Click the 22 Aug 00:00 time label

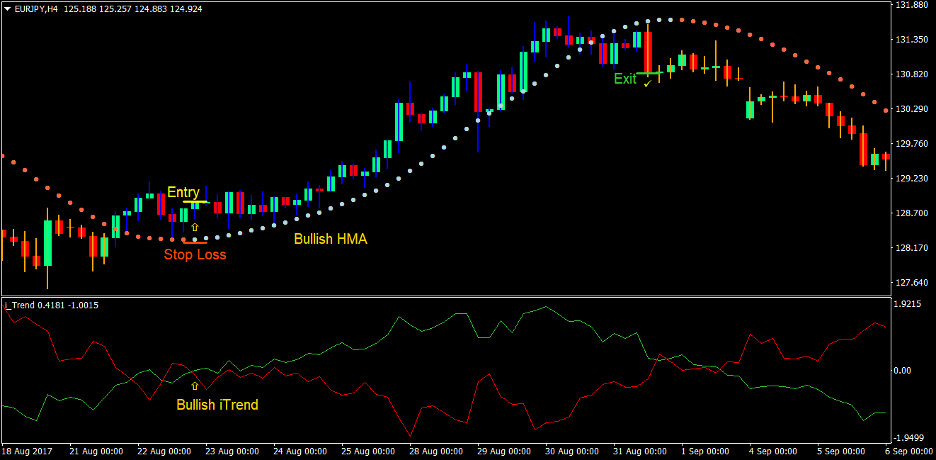[x=165, y=452]
